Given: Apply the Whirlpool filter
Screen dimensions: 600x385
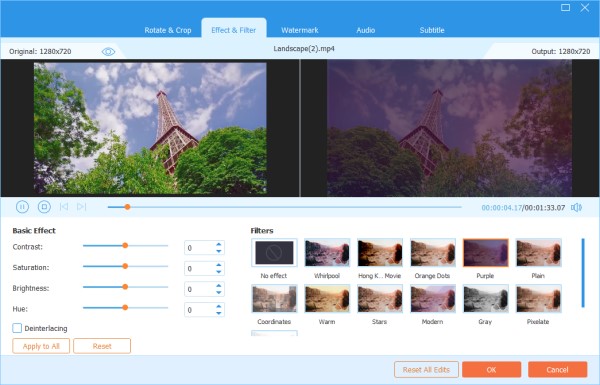Looking at the screenshot, I should [x=327, y=253].
